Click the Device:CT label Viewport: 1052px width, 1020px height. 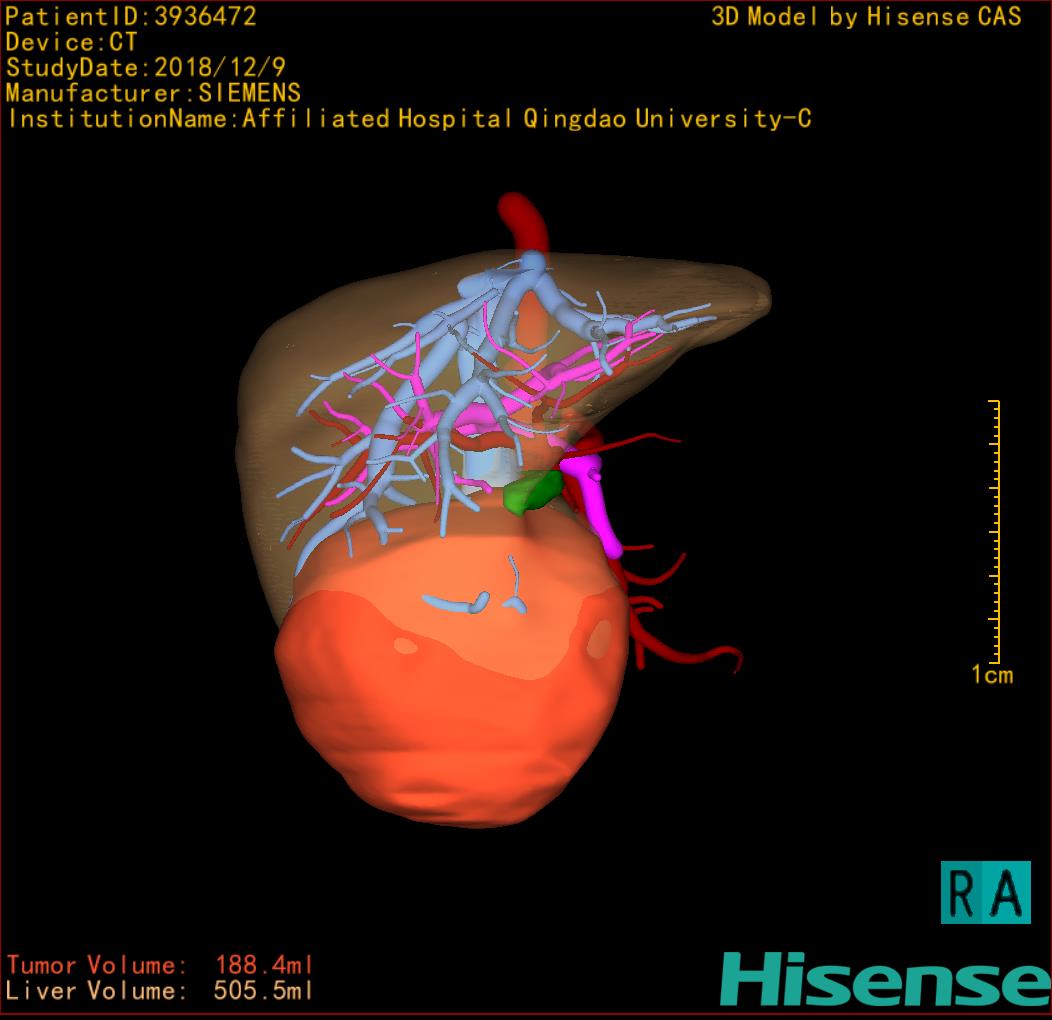(x=71, y=42)
